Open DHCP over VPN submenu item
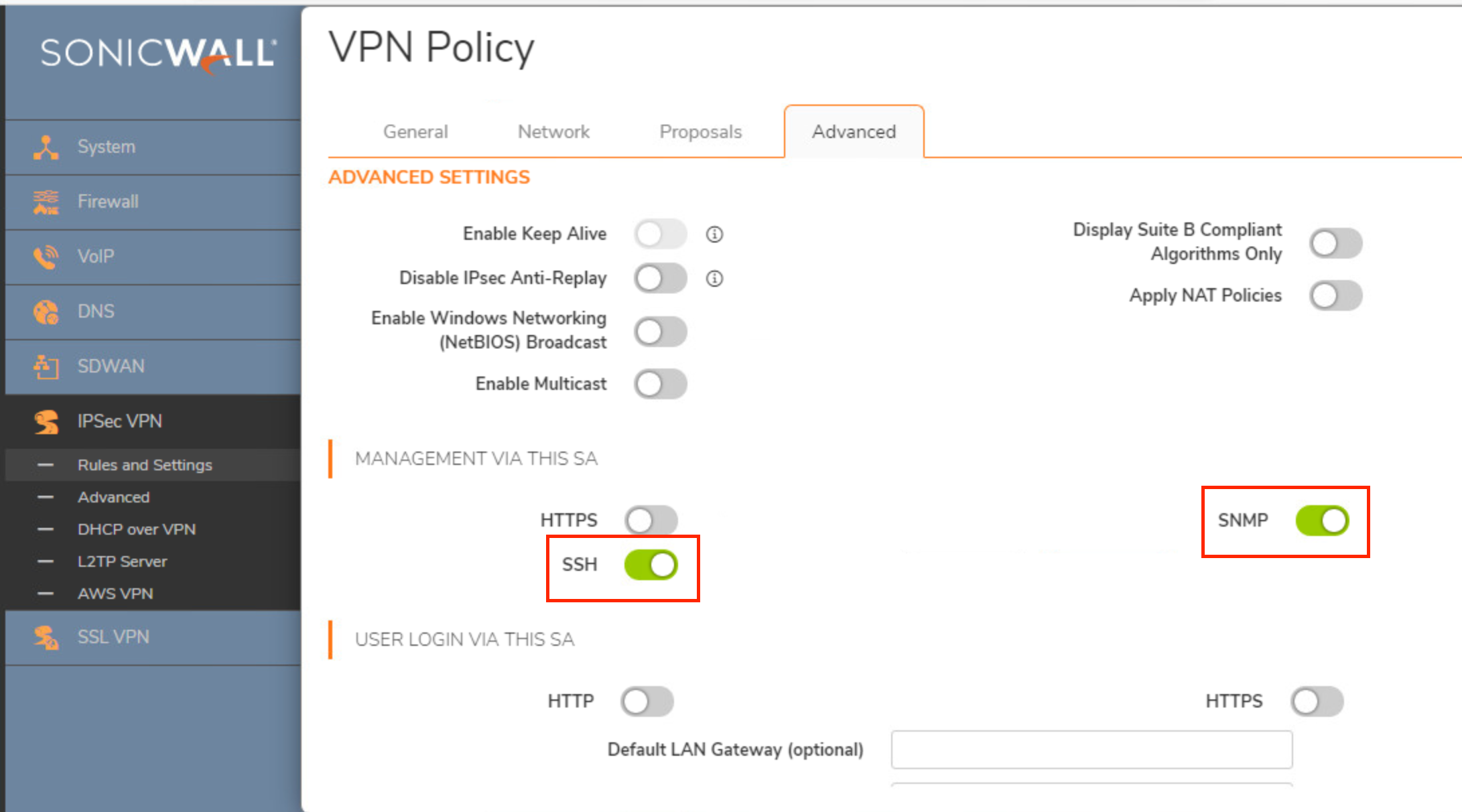Viewport: 1462px width, 812px height. (137, 529)
